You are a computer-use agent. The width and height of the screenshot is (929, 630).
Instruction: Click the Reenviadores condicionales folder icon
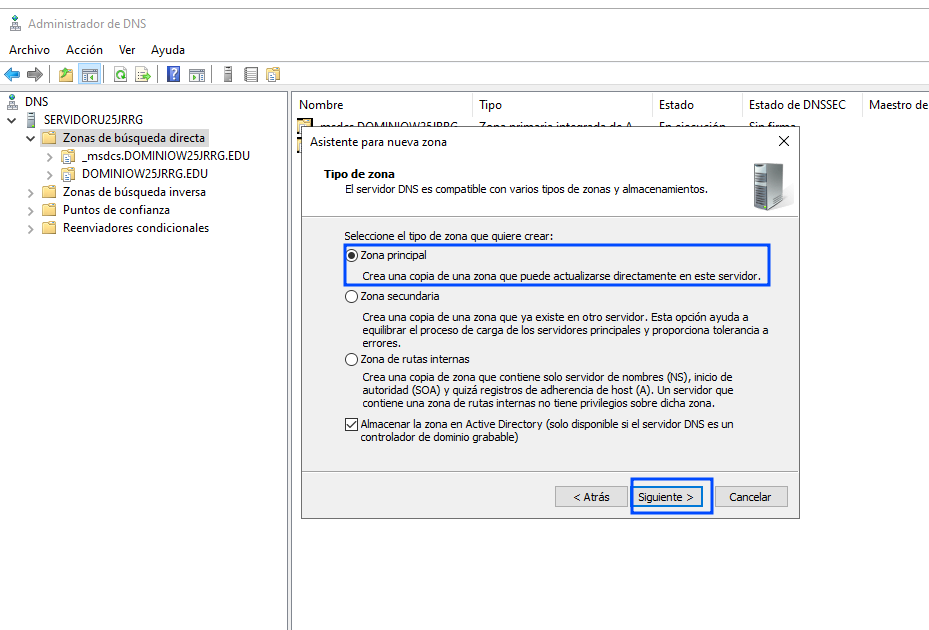[49, 228]
